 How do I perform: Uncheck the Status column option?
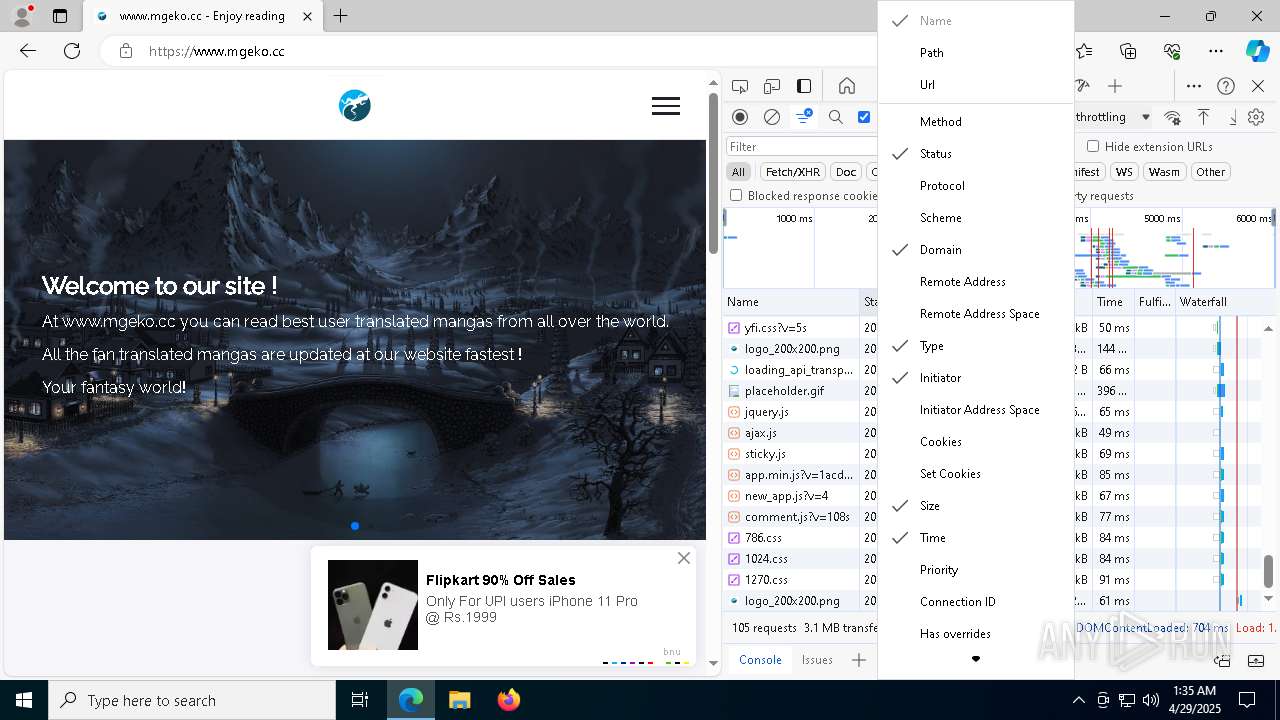click(976, 154)
